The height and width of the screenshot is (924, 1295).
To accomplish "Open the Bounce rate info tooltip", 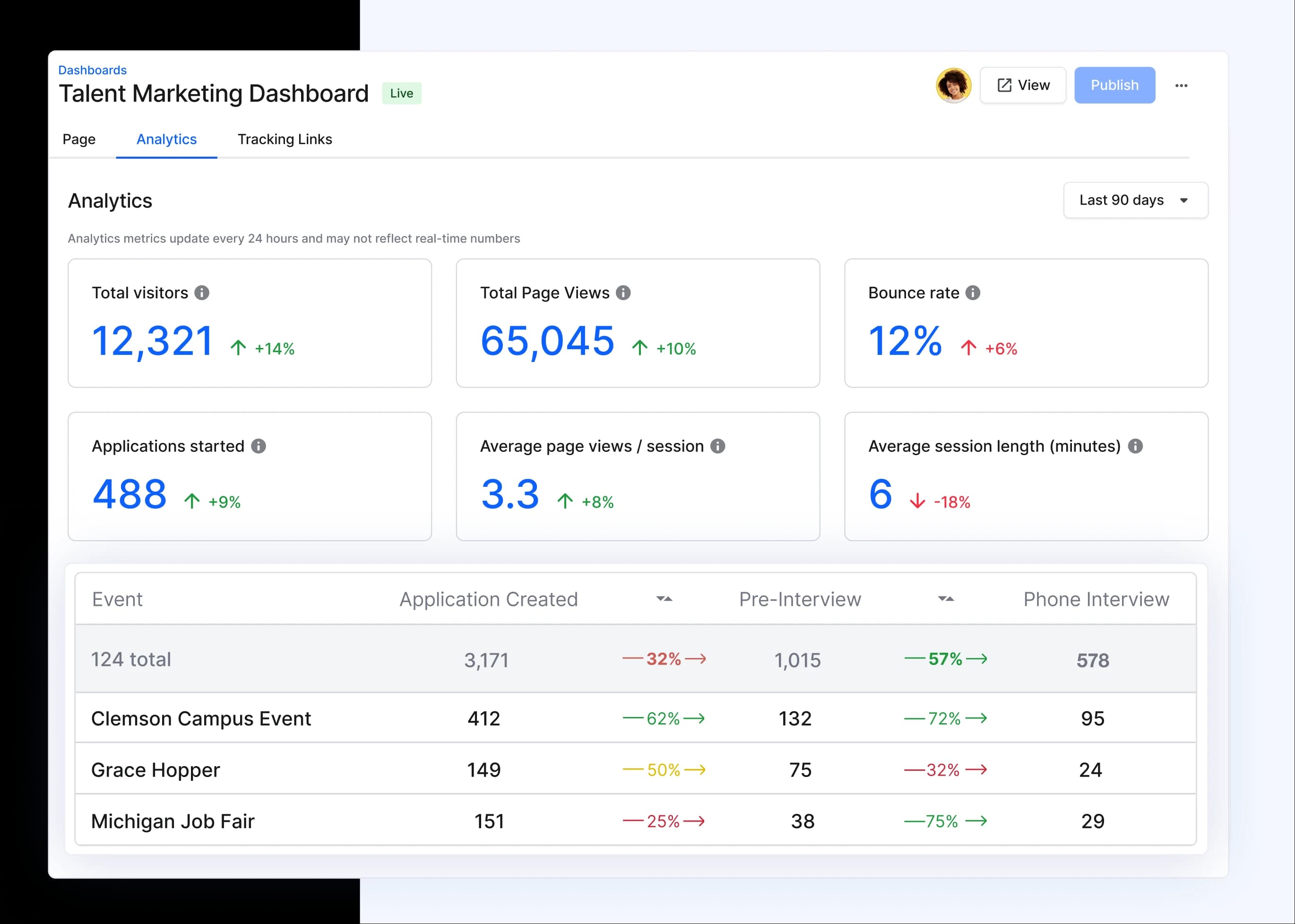I will point(974,293).
